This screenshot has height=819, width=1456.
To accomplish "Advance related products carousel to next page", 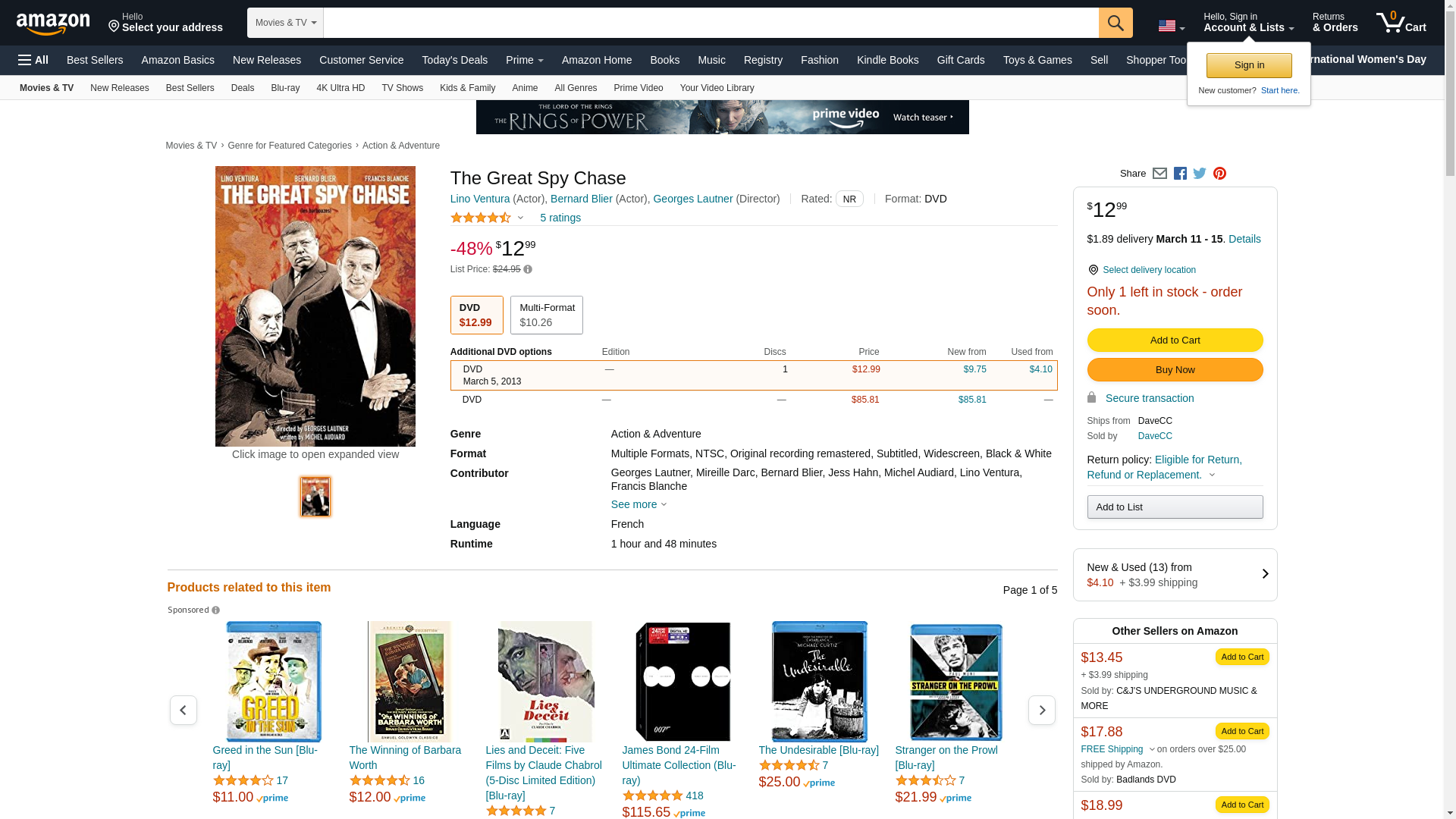I will tap(1041, 711).
